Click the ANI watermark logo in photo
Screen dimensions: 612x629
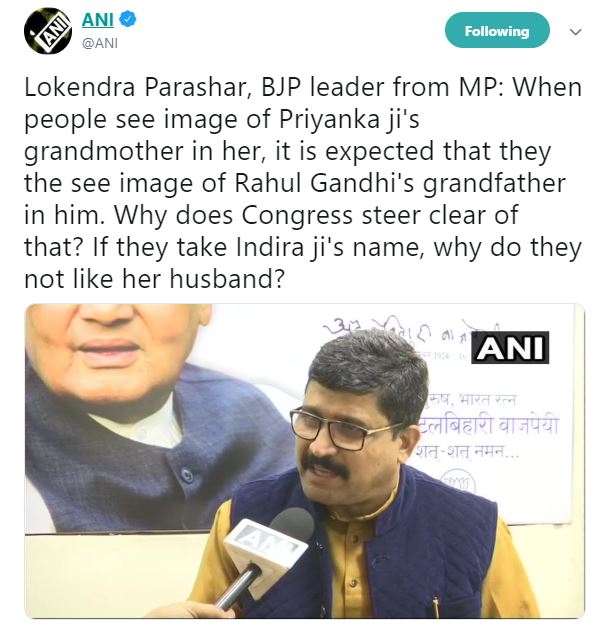pyautogui.click(x=510, y=348)
